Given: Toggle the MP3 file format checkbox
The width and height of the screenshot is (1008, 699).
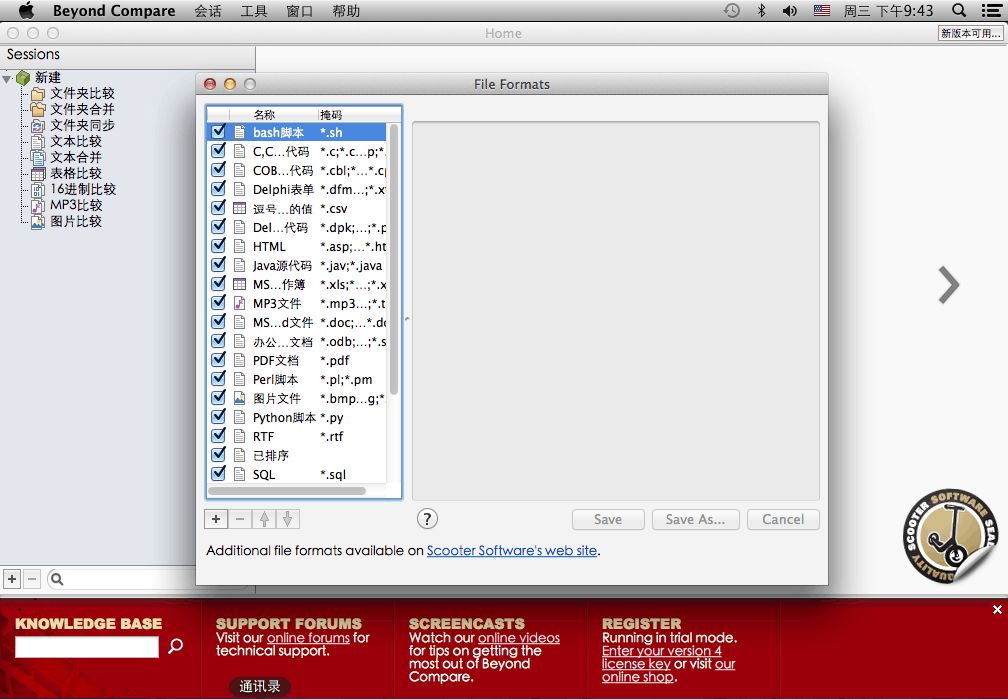Looking at the screenshot, I should point(219,302).
